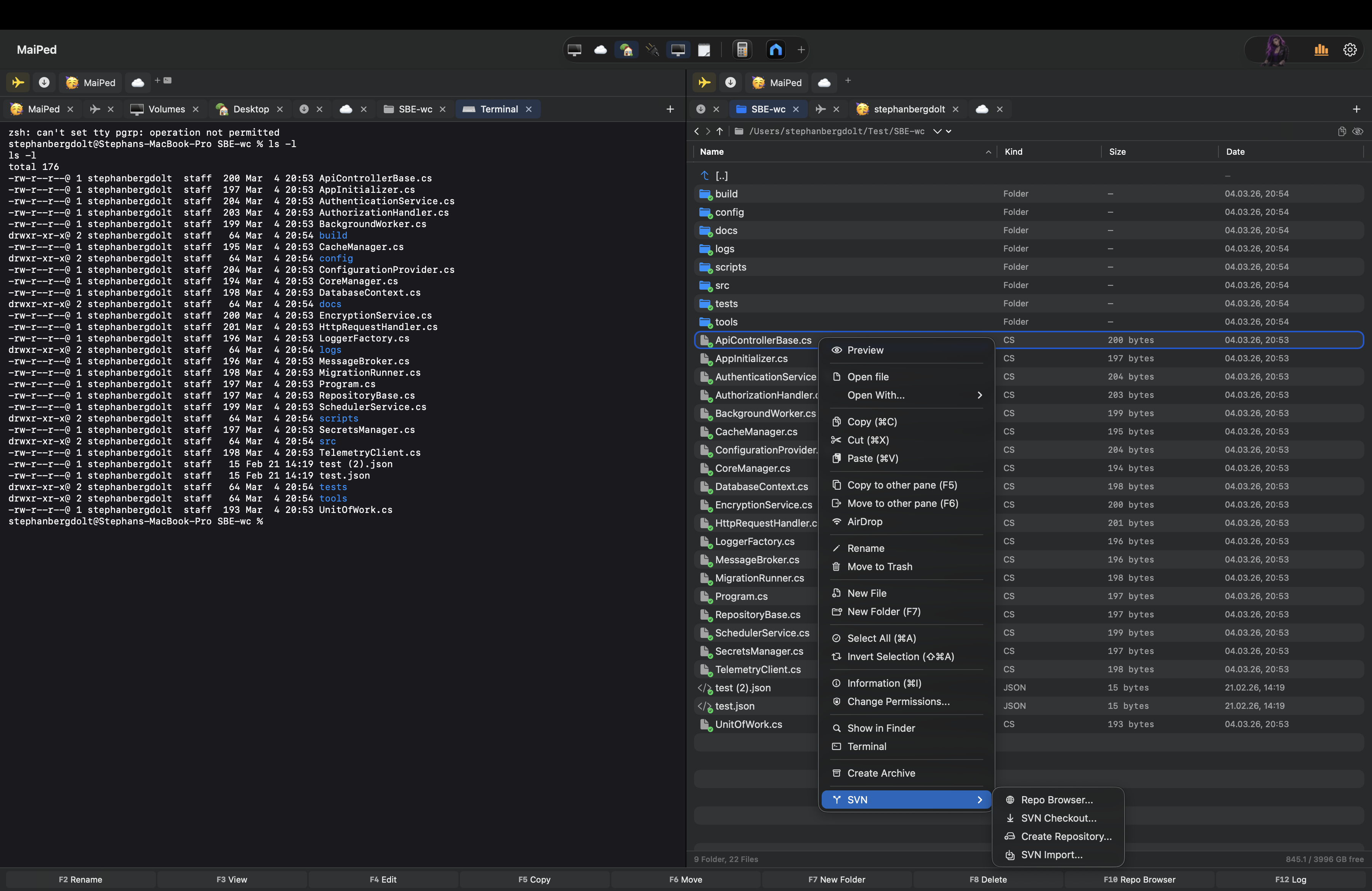This screenshot has height=891, width=1372.
Task: Toggle the yellow airplane favorite on the left
Action: click(x=17, y=82)
